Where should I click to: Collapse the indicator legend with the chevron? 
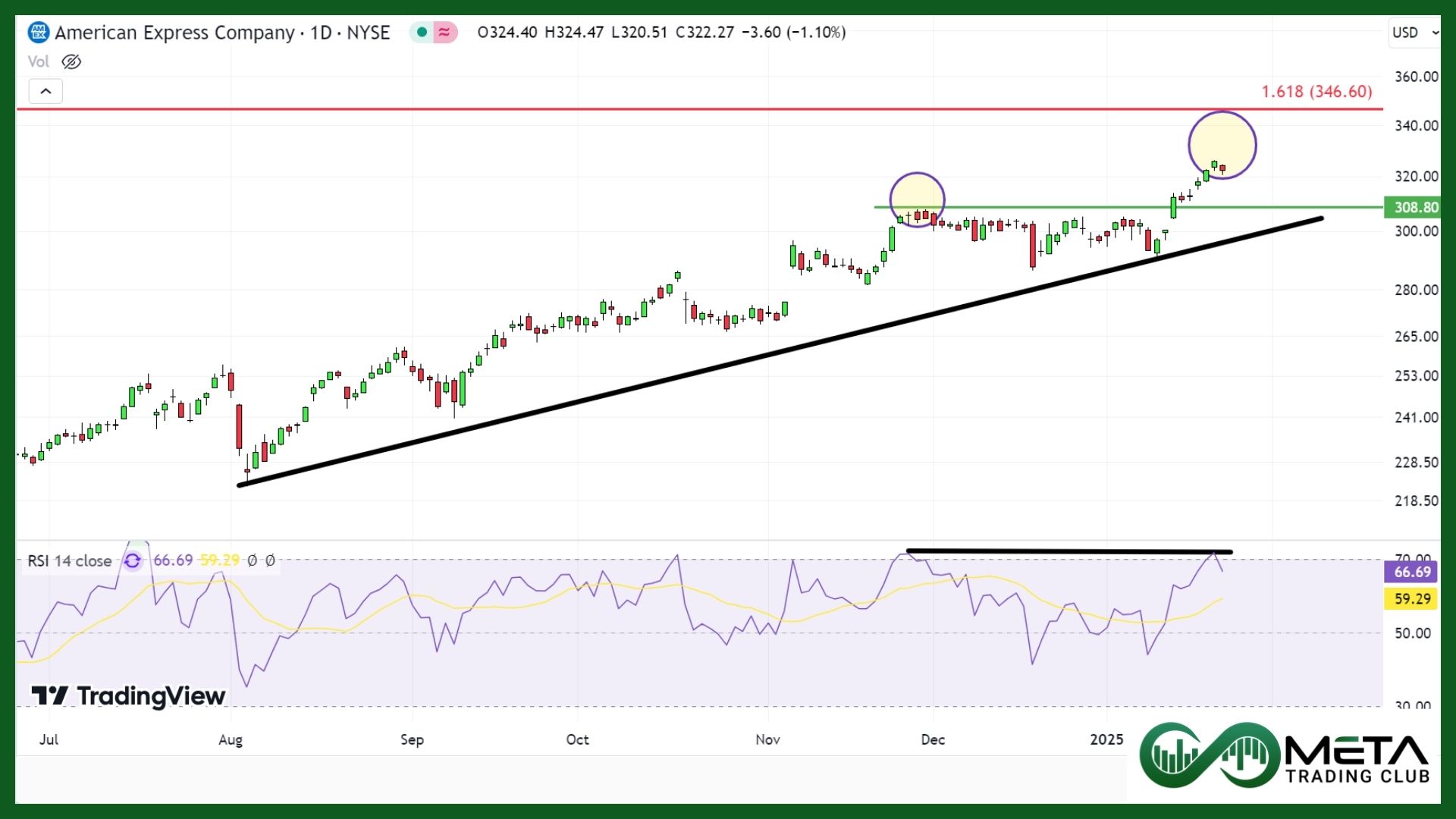45,91
